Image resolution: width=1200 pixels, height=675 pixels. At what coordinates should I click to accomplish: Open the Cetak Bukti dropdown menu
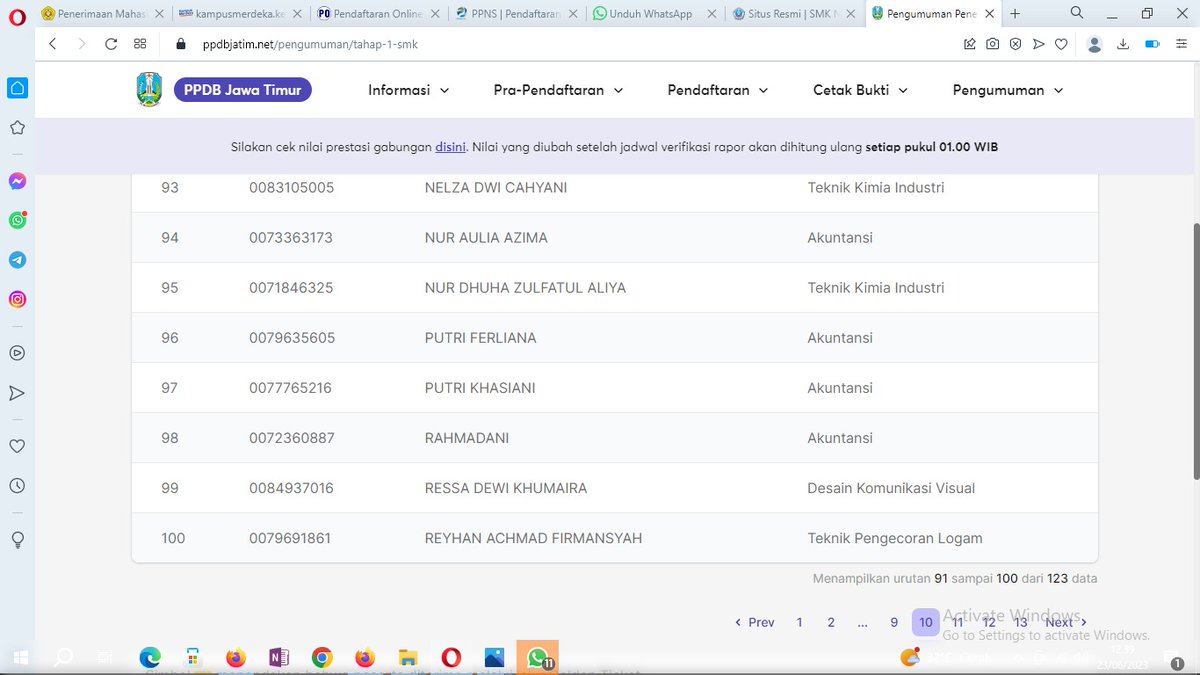coord(860,90)
